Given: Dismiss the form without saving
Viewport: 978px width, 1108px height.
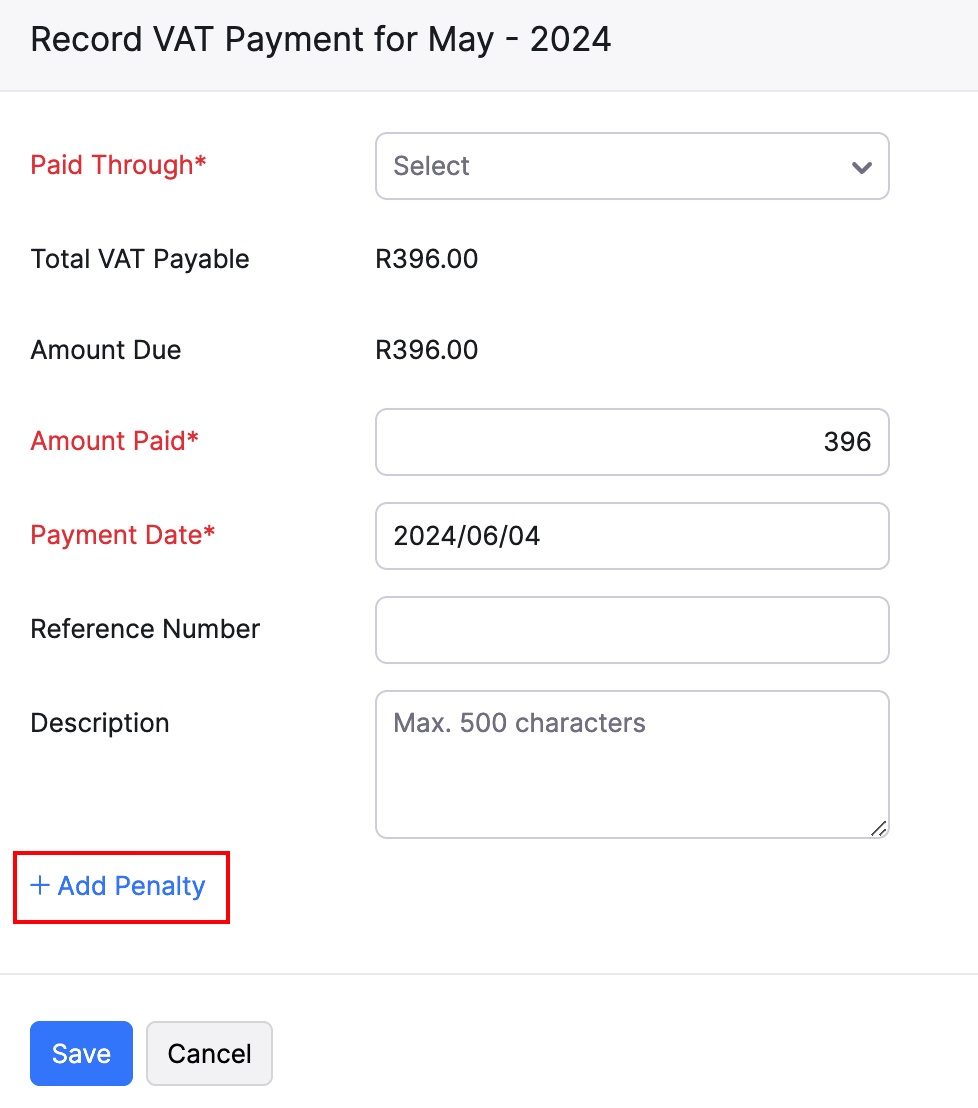Looking at the screenshot, I should [209, 1053].
